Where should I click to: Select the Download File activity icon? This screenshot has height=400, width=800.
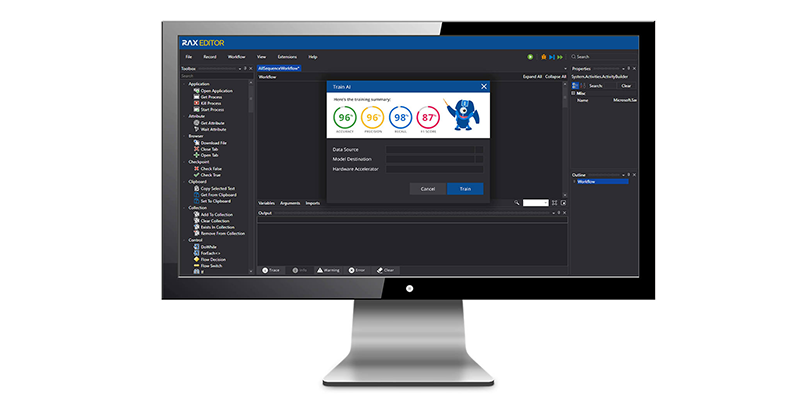click(x=196, y=143)
